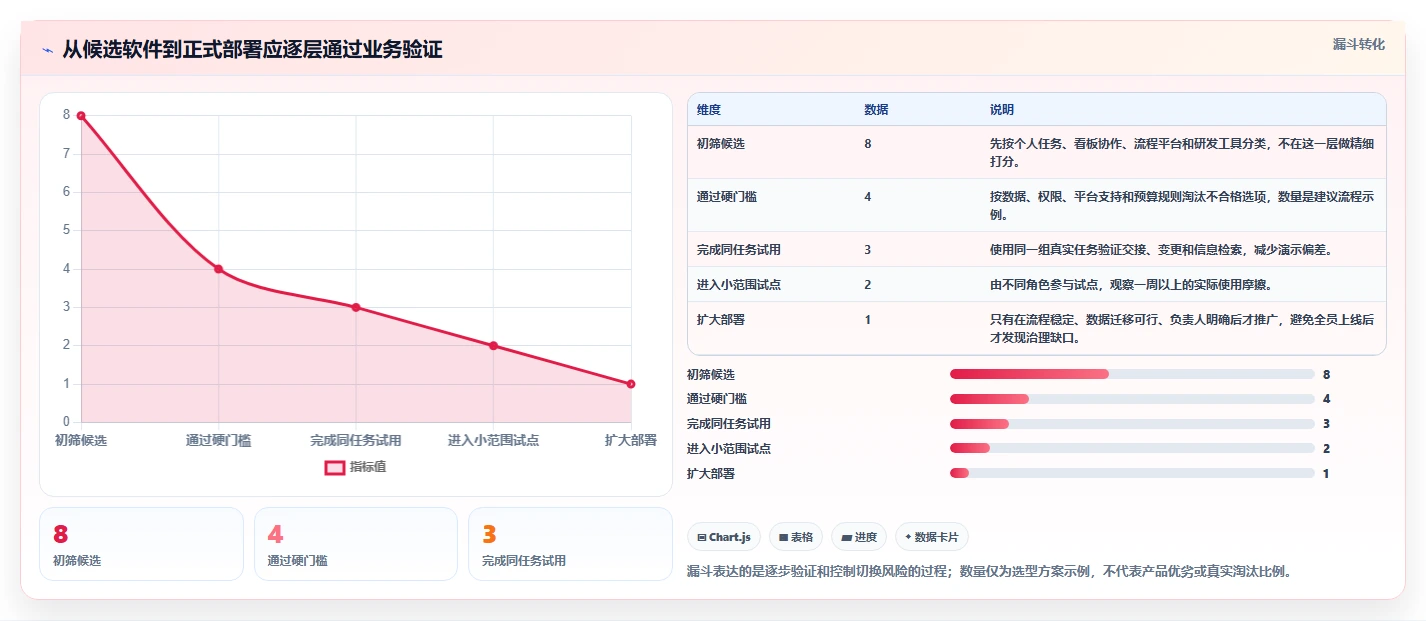The image size is (1426, 621).
Task: Click the description starting with 先按个人任务
Action: coord(1182,153)
